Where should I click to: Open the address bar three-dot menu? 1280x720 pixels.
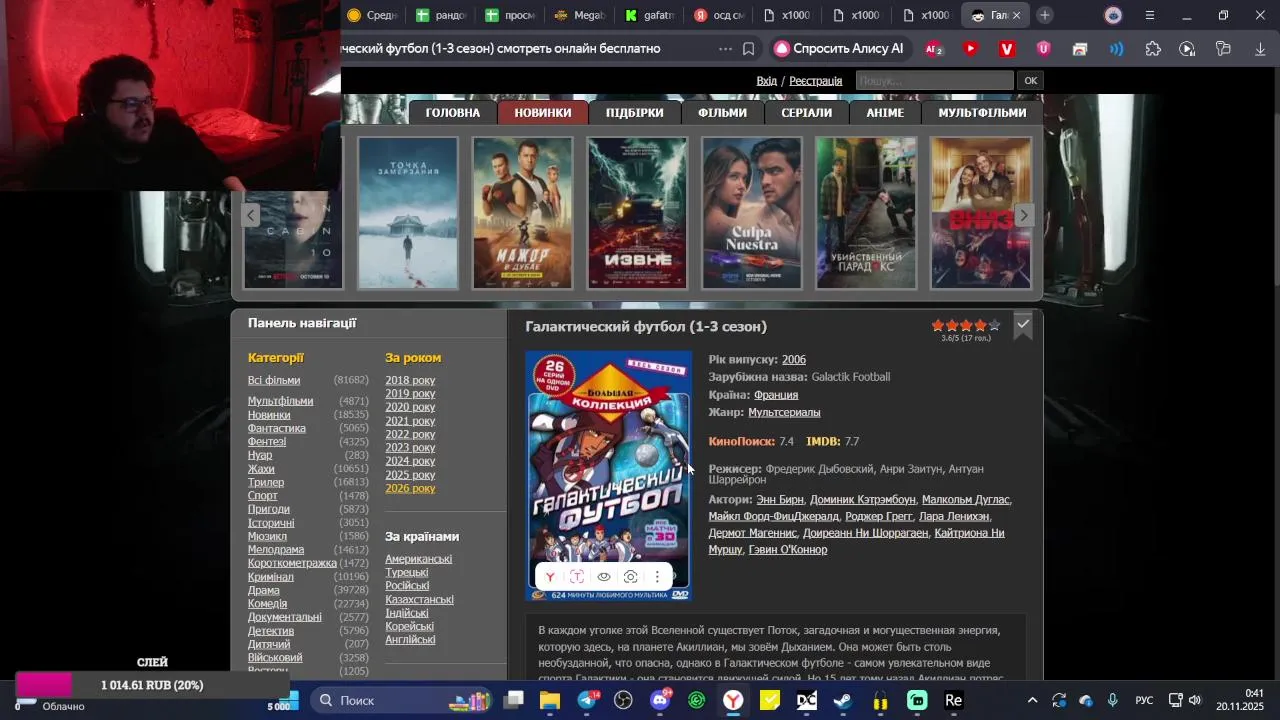tap(725, 48)
